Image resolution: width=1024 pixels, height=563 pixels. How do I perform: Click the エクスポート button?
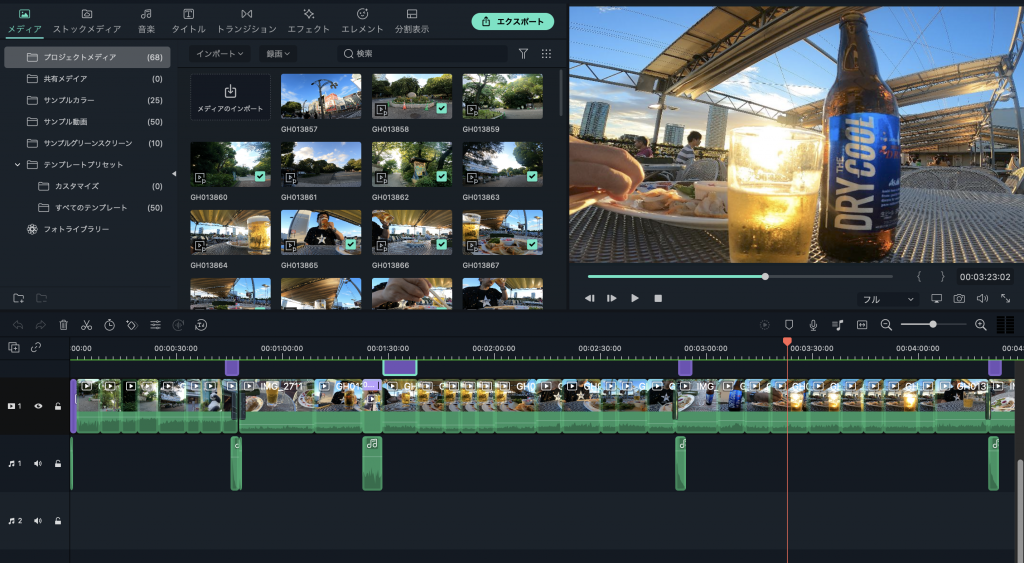tap(513, 22)
